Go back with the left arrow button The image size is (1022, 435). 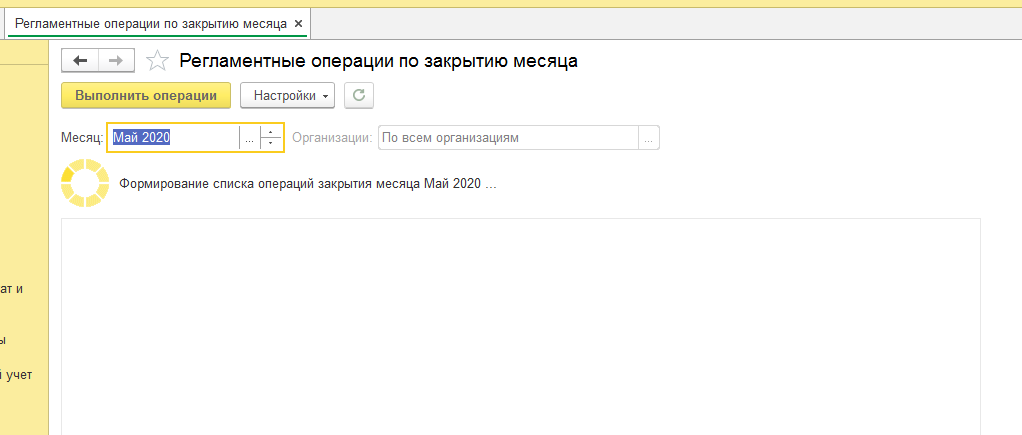pyautogui.click(x=80, y=61)
